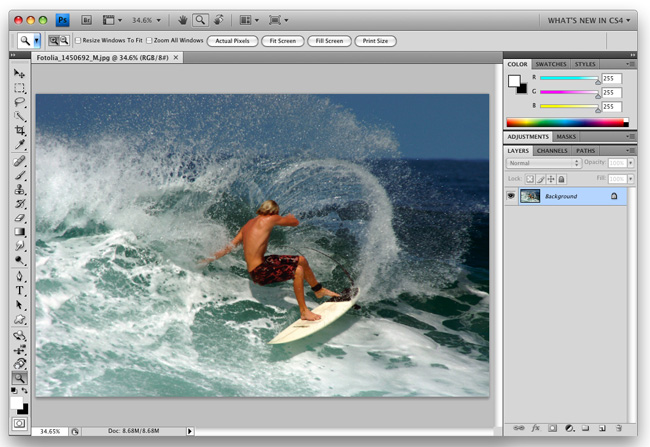The image size is (650, 447).
Task: Select the Move tool
Action: click(x=20, y=73)
